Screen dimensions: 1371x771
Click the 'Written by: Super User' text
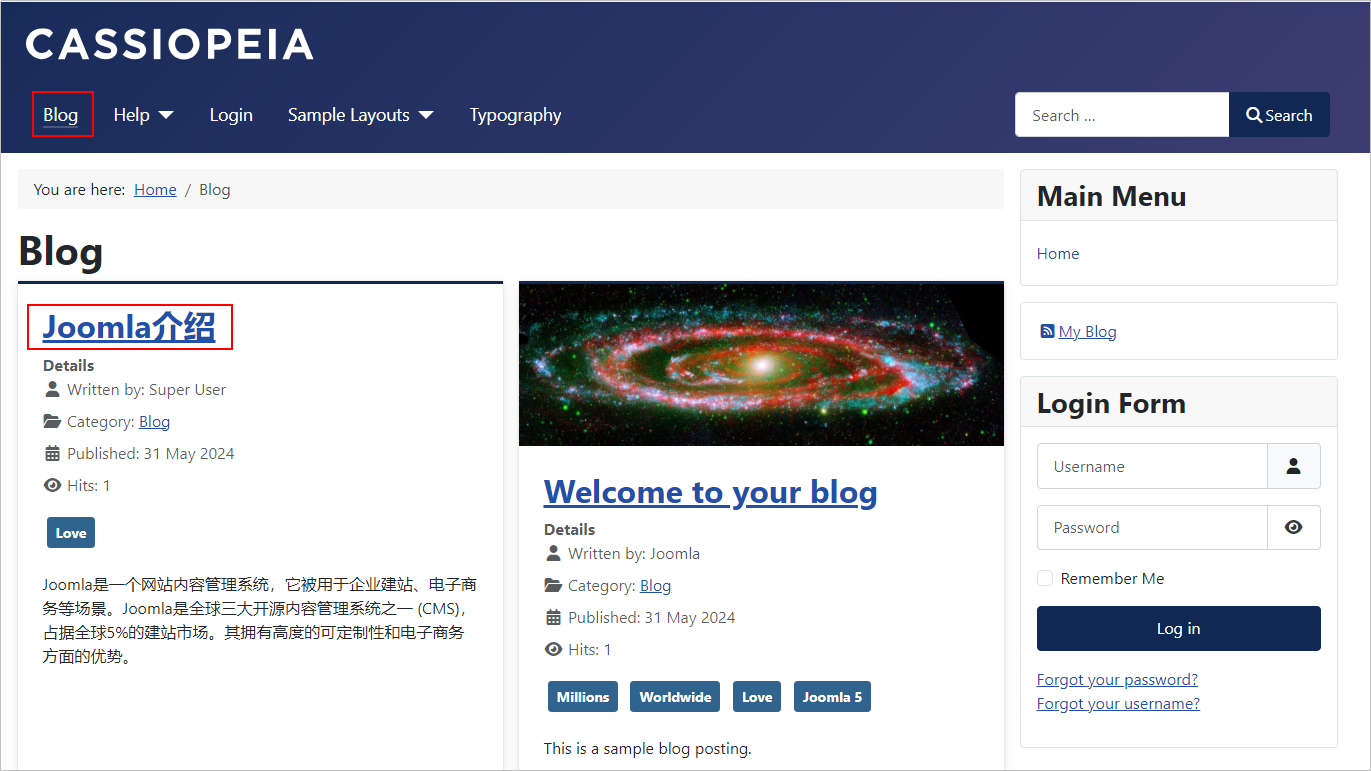pyautogui.click(x=147, y=389)
